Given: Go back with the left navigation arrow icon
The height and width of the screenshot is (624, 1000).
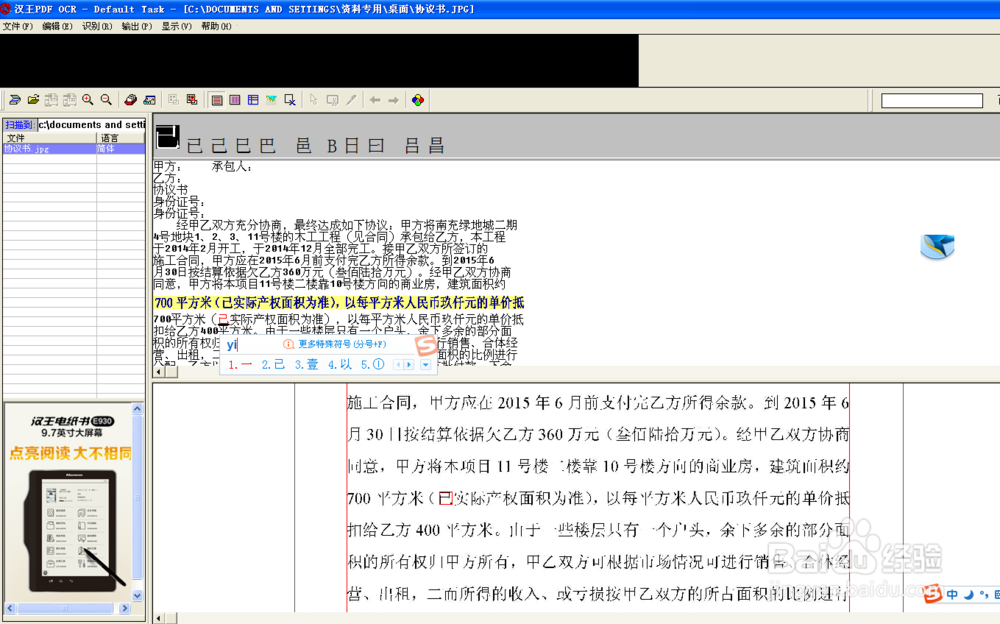Looking at the screenshot, I should (375, 101).
